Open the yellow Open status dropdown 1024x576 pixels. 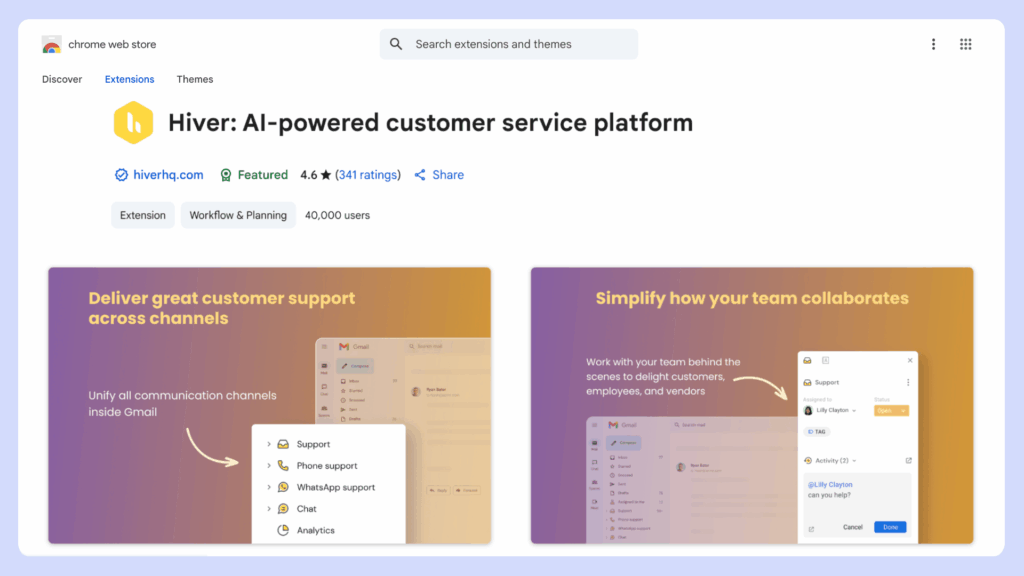tap(890, 410)
